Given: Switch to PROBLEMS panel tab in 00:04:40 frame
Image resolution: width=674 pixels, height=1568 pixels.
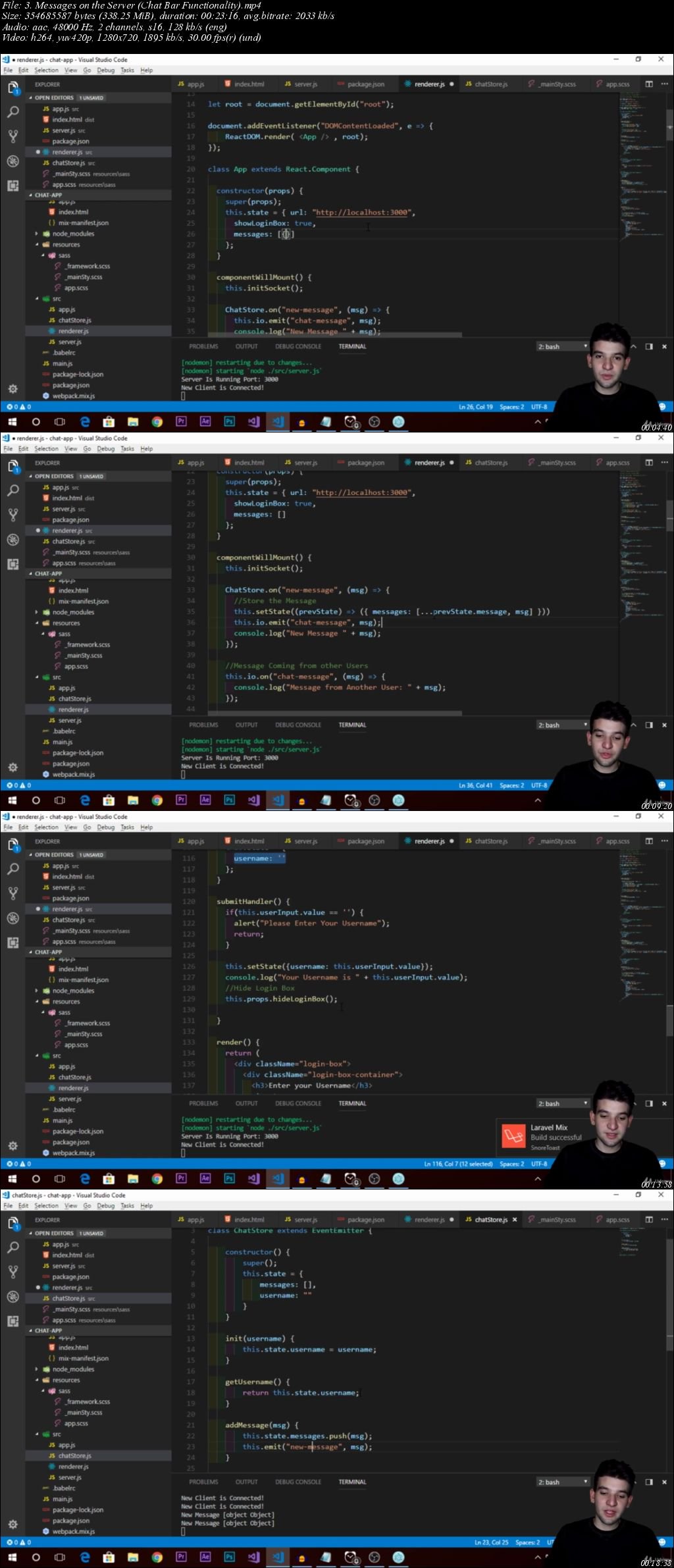Looking at the screenshot, I should [203, 346].
